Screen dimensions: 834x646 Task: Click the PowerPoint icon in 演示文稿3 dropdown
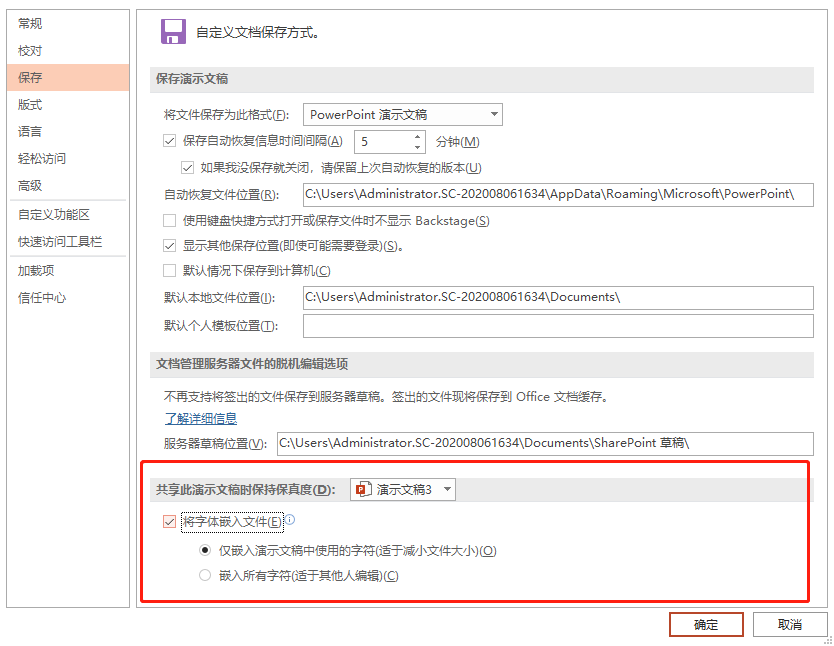click(363, 489)
